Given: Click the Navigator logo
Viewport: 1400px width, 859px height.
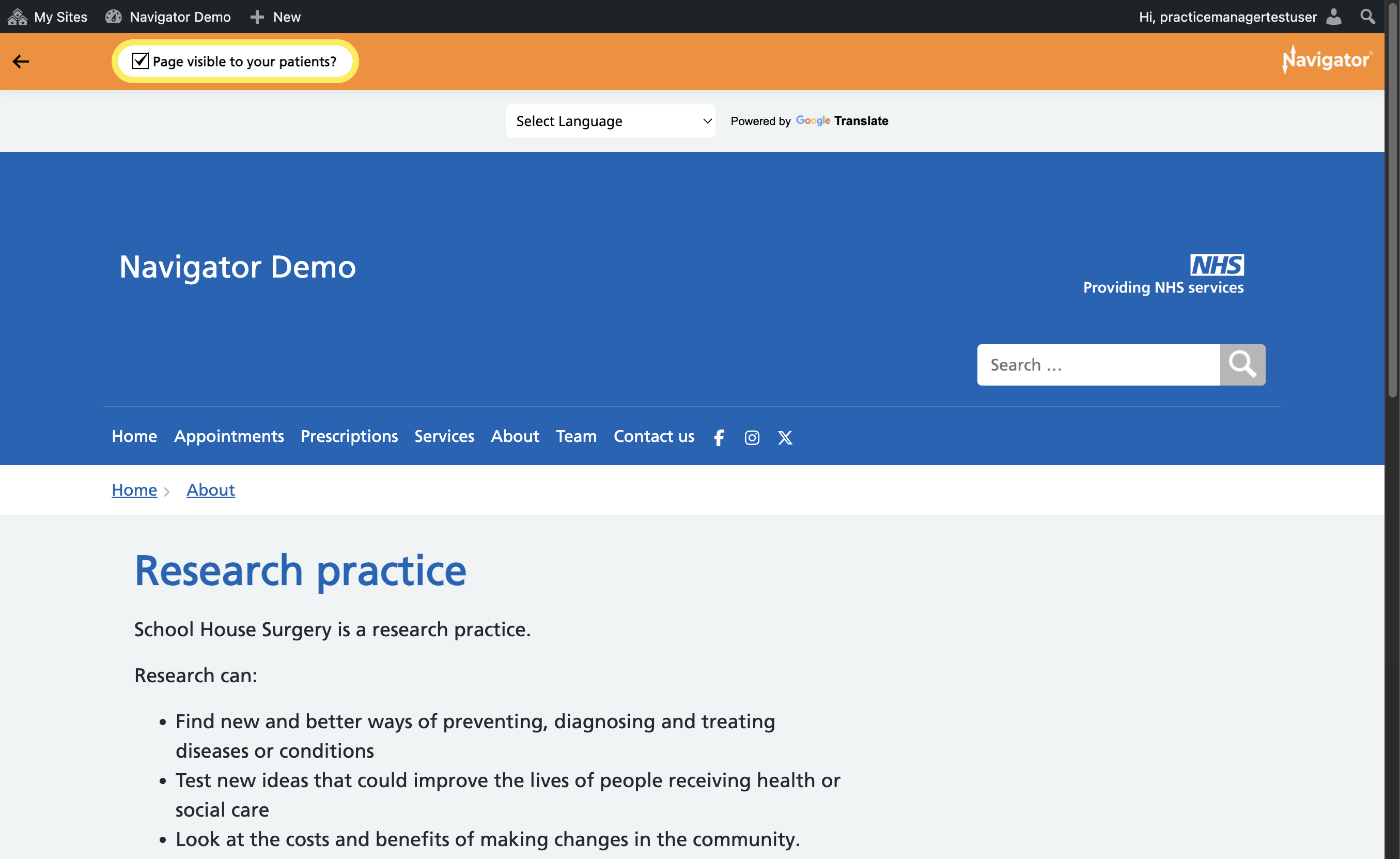Looking at the screenshot, I should (x=1327, y=59).
